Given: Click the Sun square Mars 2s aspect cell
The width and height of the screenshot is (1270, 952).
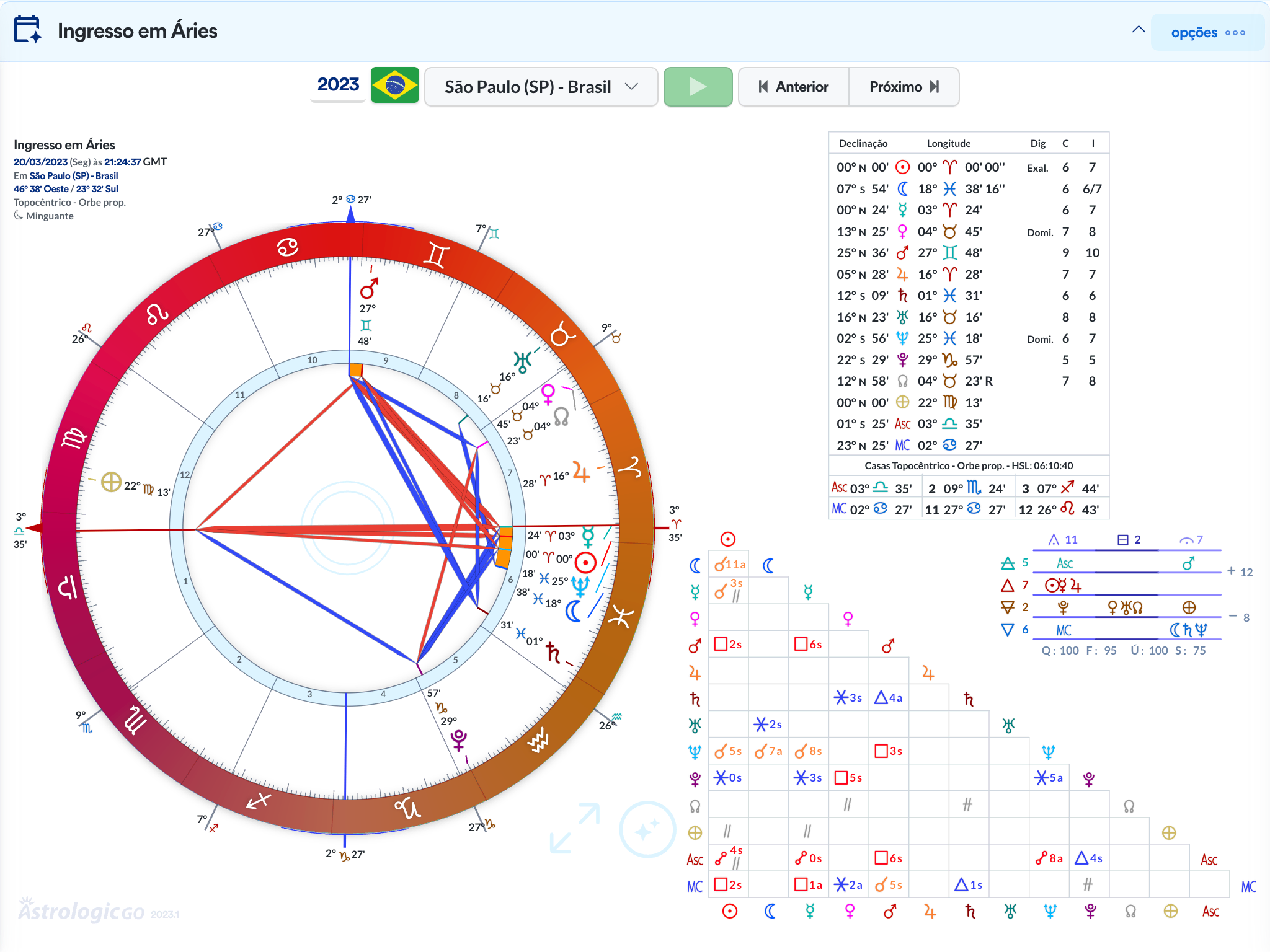Looking at the screenshot, I should click(x=729, y=645).
